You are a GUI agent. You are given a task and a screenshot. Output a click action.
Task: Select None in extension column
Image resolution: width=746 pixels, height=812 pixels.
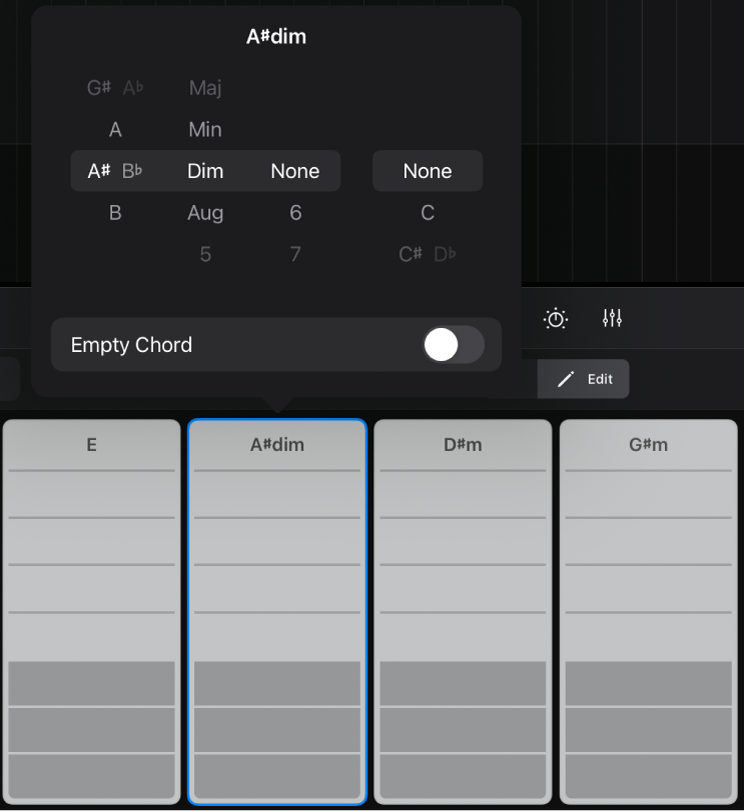[x=295, y=171]
